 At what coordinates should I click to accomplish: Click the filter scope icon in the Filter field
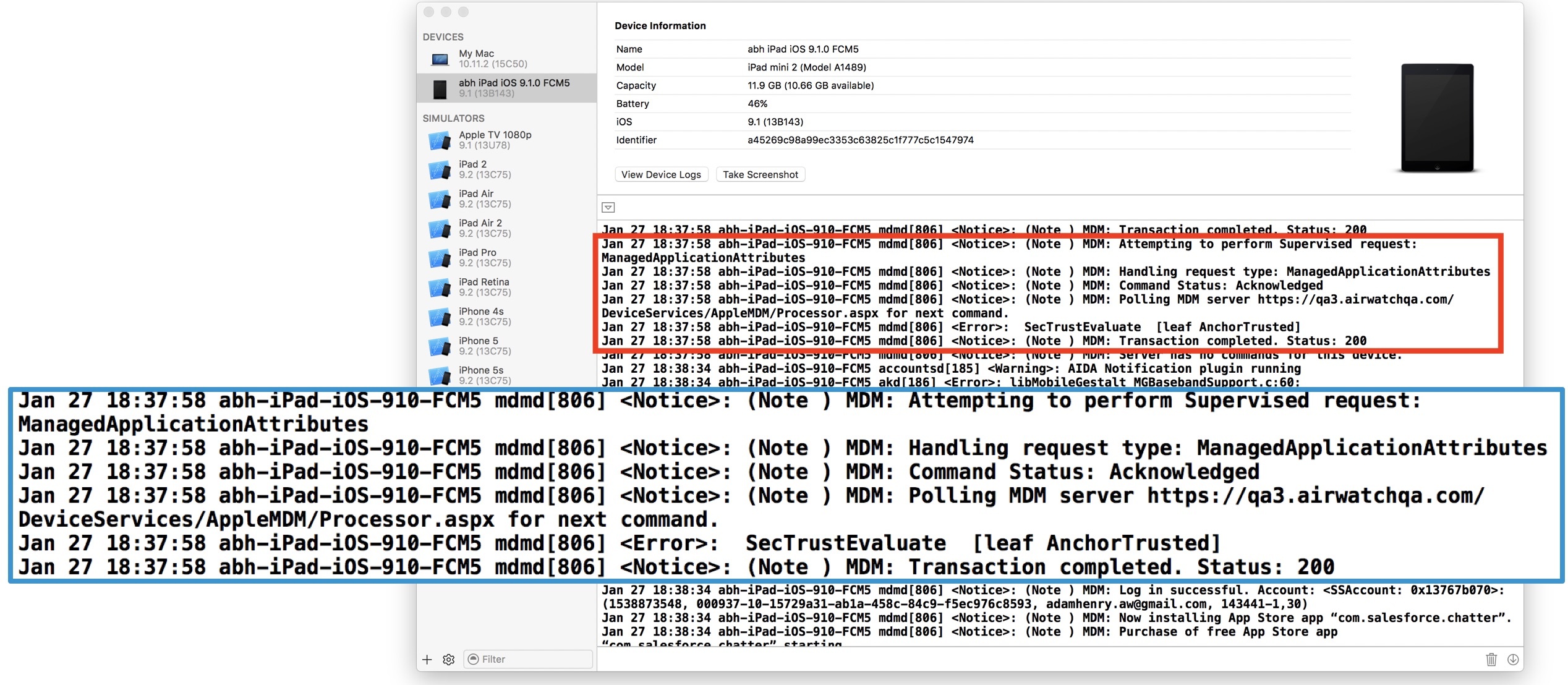pyautogui.click(x=474, y=660)
